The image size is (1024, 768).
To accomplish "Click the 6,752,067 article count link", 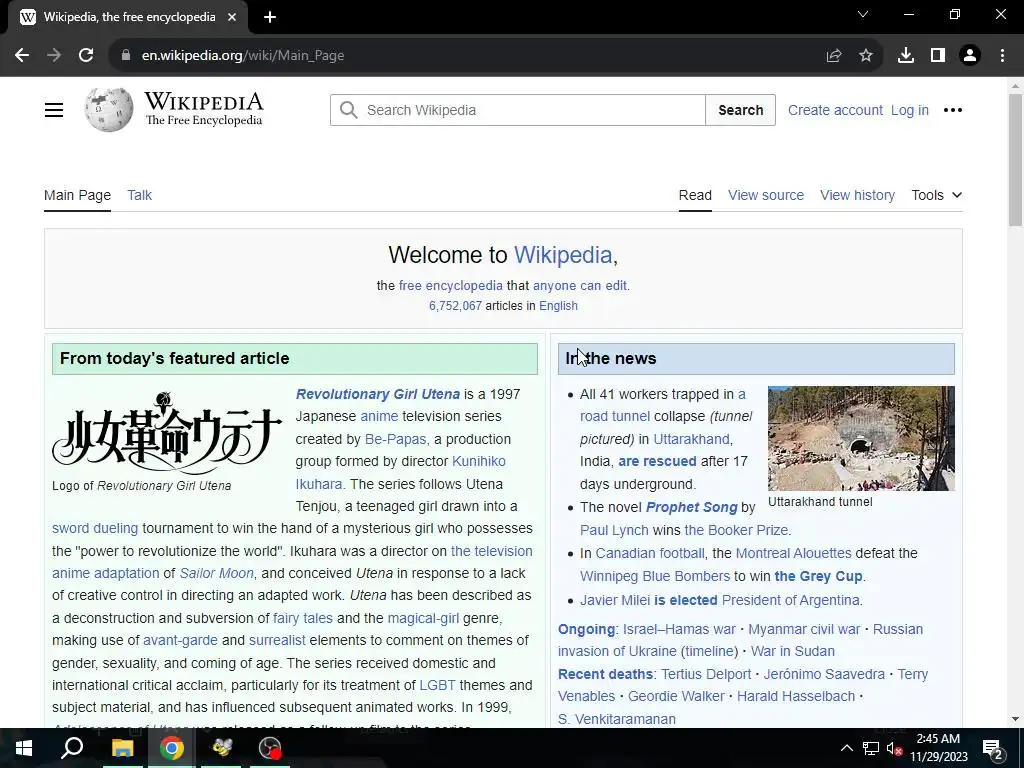I will pyautogui.click(x=455, y=306).
